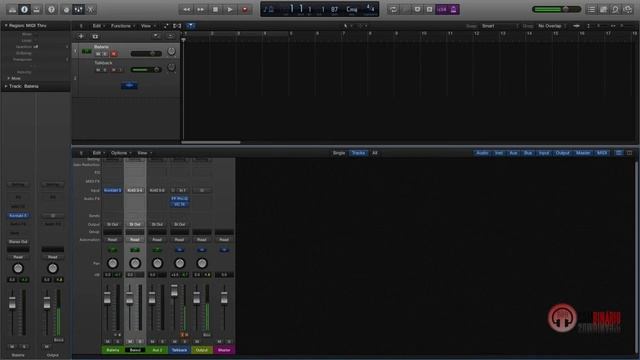Open Talkback channel Read automation menu

tap(179, 240)
